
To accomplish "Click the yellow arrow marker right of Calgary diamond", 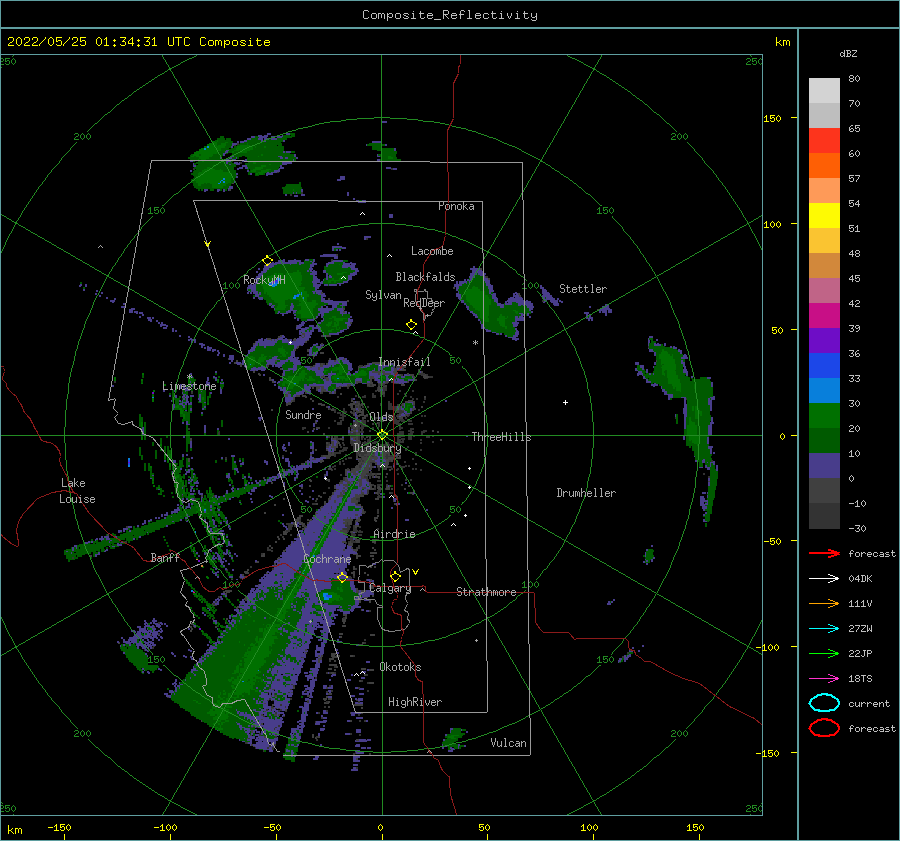I will [416, 572].
